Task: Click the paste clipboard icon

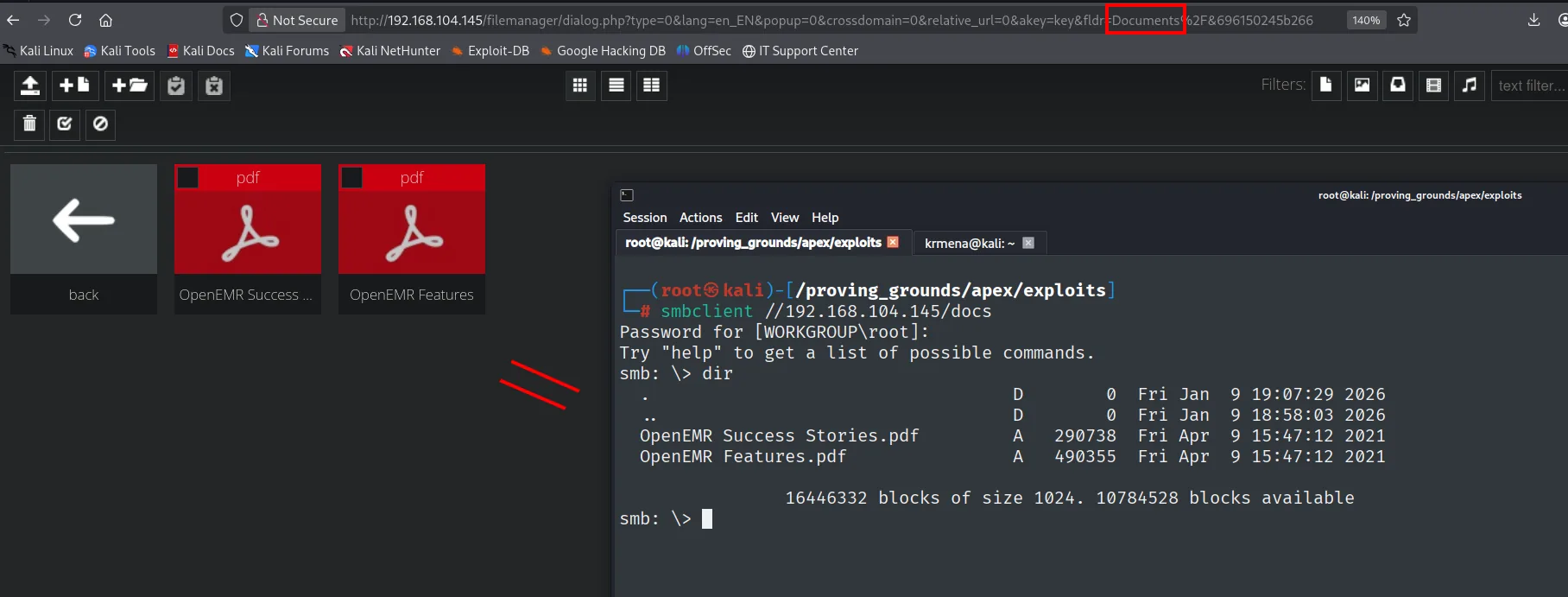Action: tap(176, 86)
